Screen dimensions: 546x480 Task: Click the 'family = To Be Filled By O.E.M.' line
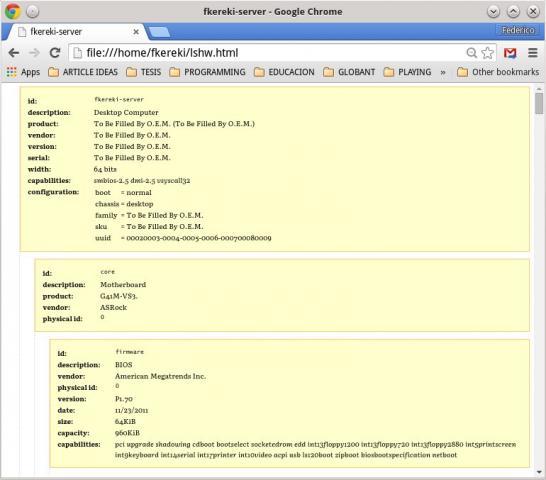[x=149, y=215]
